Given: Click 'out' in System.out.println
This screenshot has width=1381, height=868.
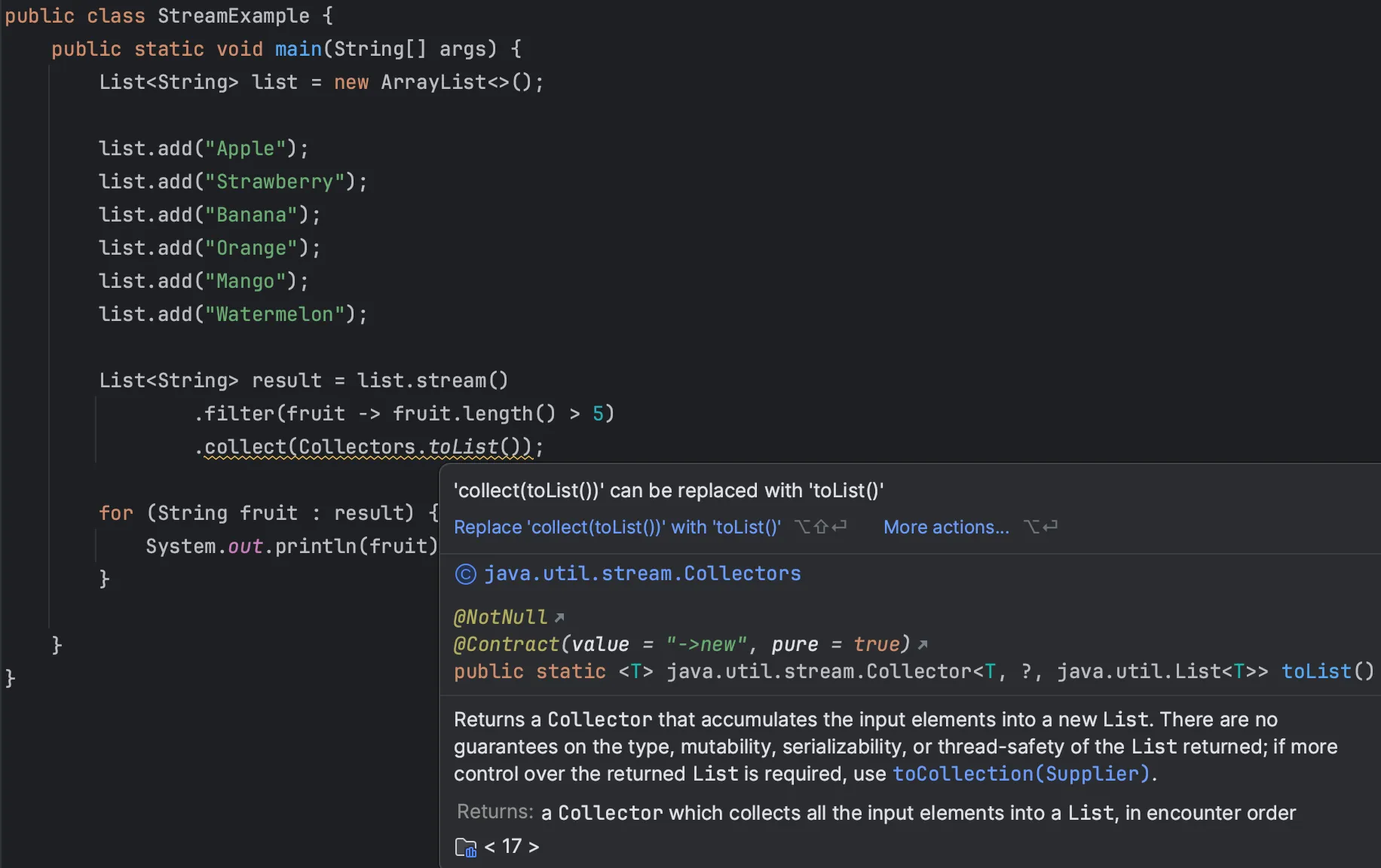Looking at the screenshot, I should pos(245,546).
